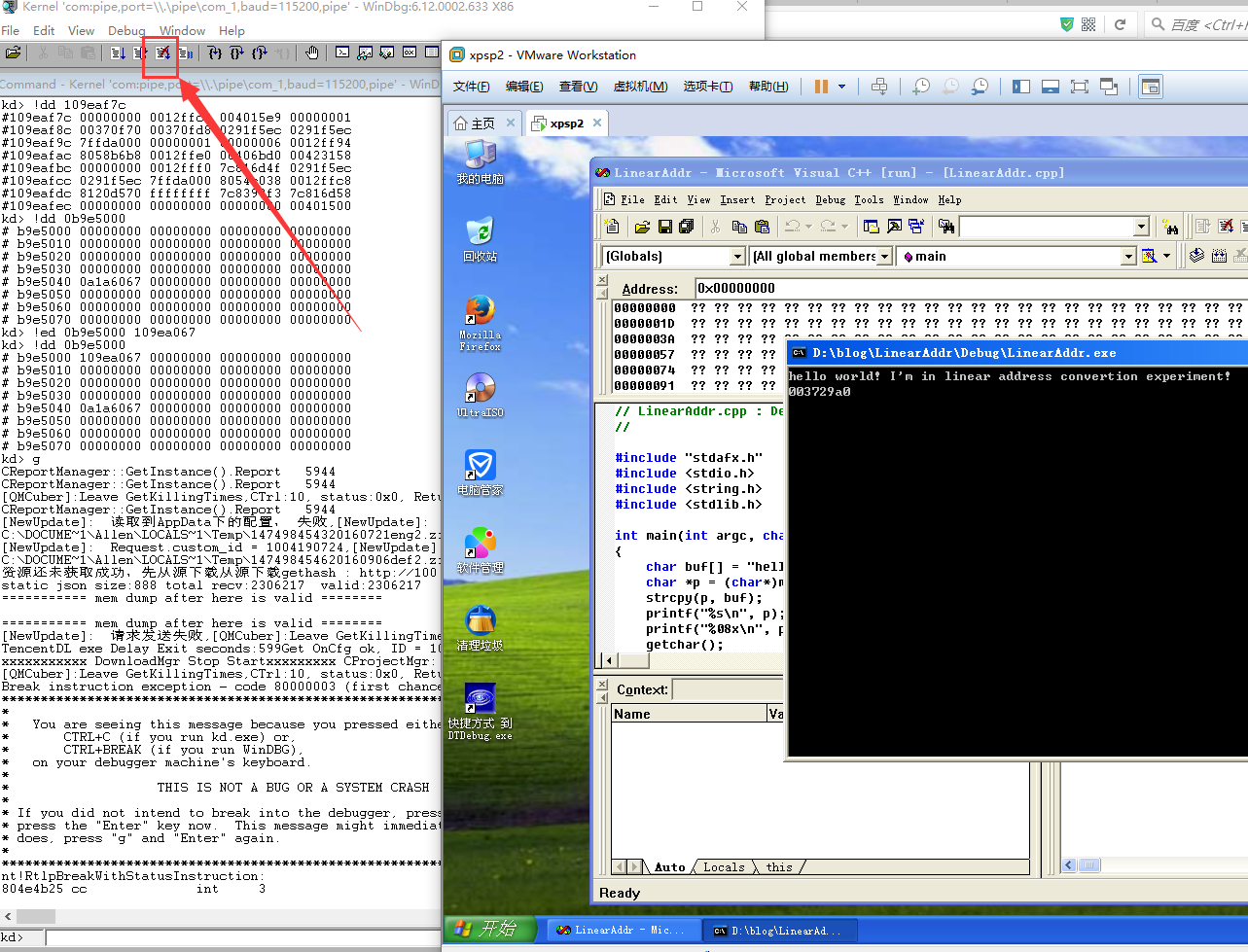The image size is (1248, 952).
Task: Click WinDbg Stop Debugging icon
Action: point(162,53)
